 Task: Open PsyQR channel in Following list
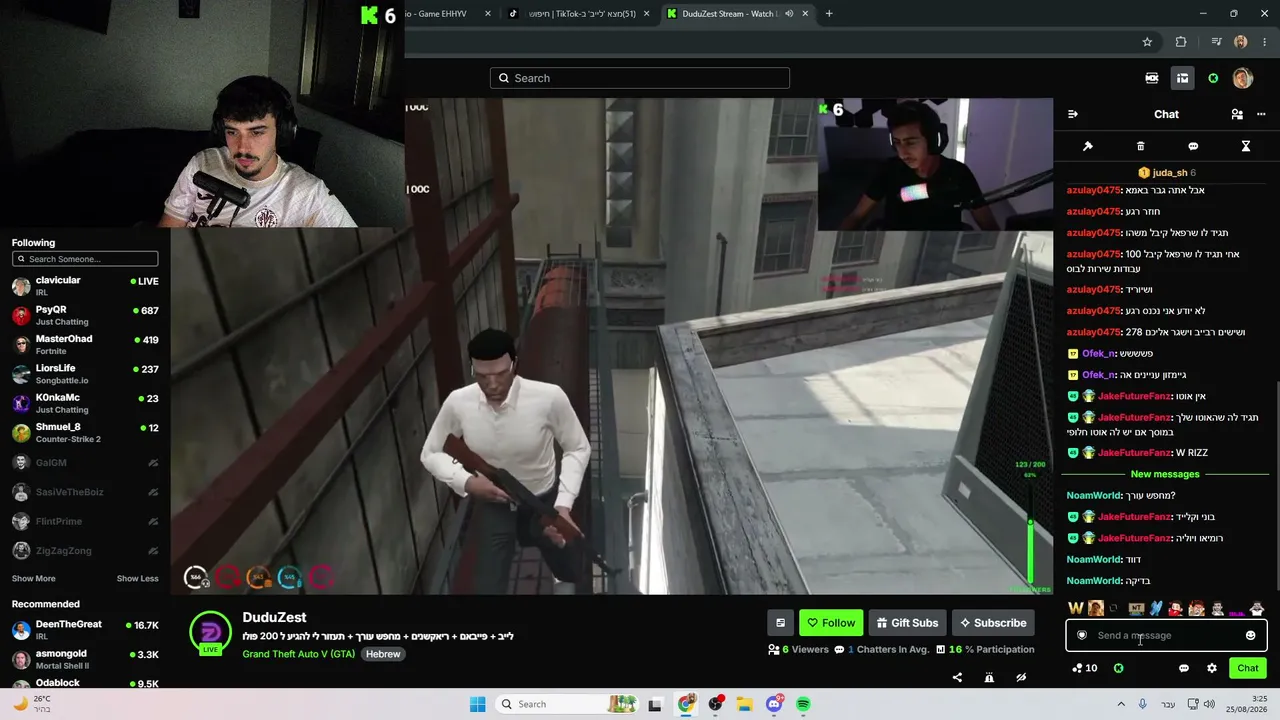click(85, 315)
